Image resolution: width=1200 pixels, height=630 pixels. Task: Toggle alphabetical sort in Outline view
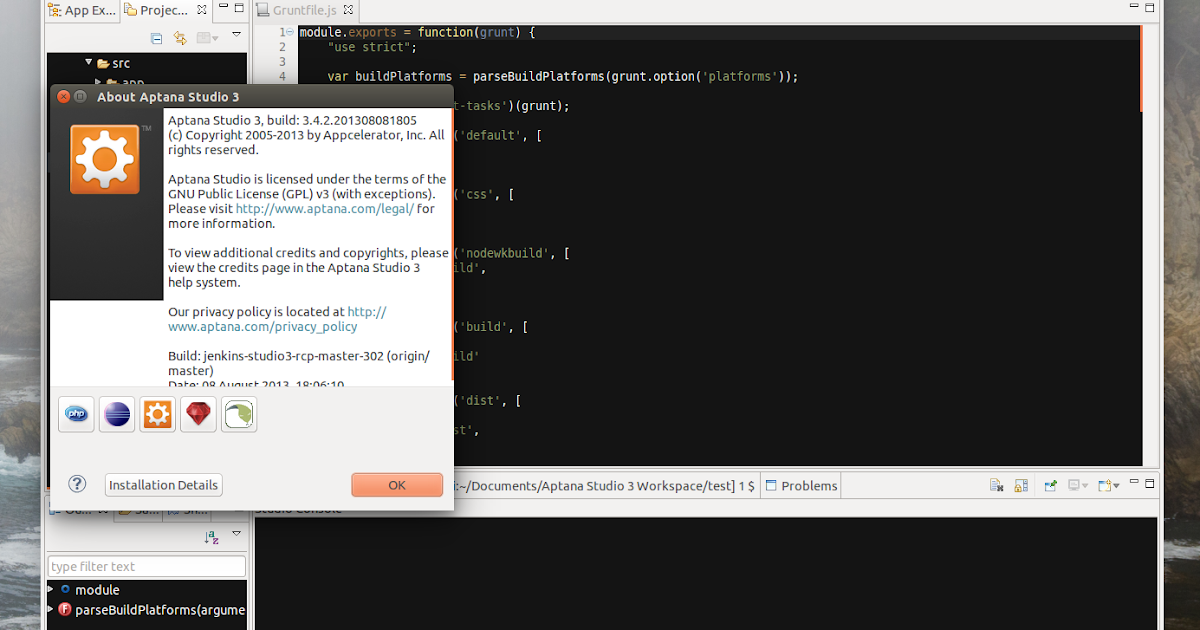[211, 537]
